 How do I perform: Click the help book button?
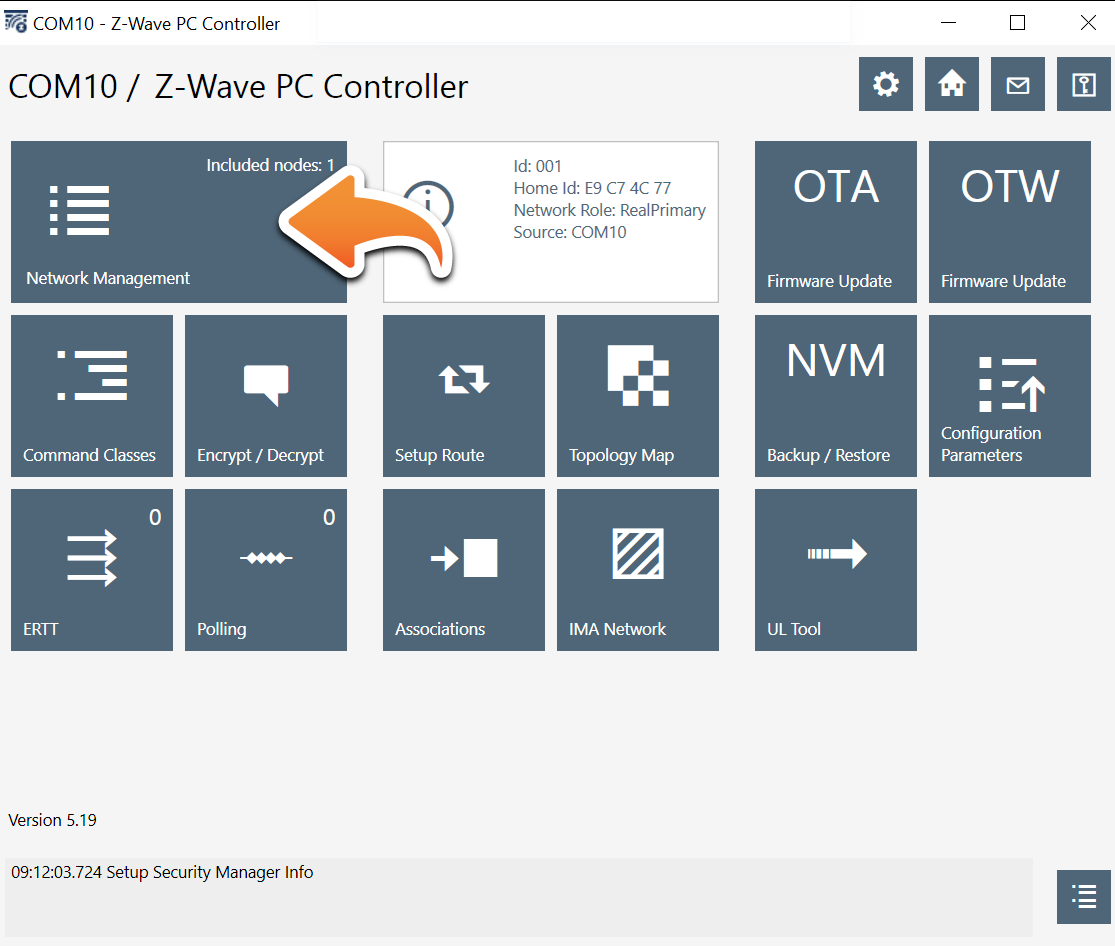click(x=1084, y=84)
